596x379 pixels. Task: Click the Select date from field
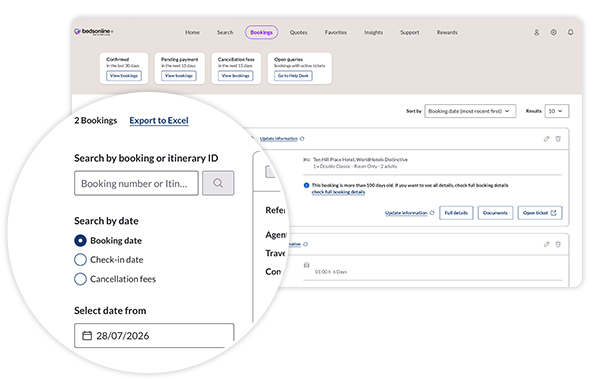[x=154, y=335]
